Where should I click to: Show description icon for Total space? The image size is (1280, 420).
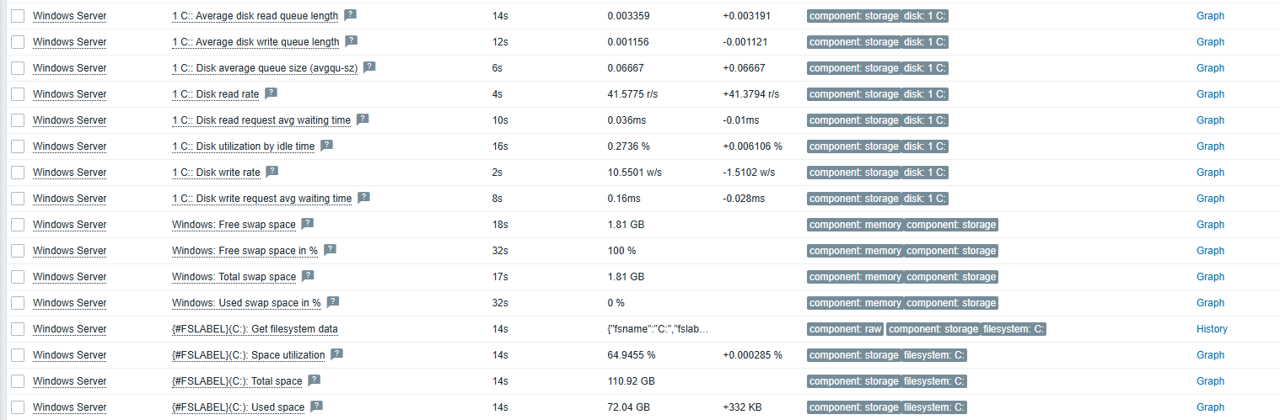(315, 379)
